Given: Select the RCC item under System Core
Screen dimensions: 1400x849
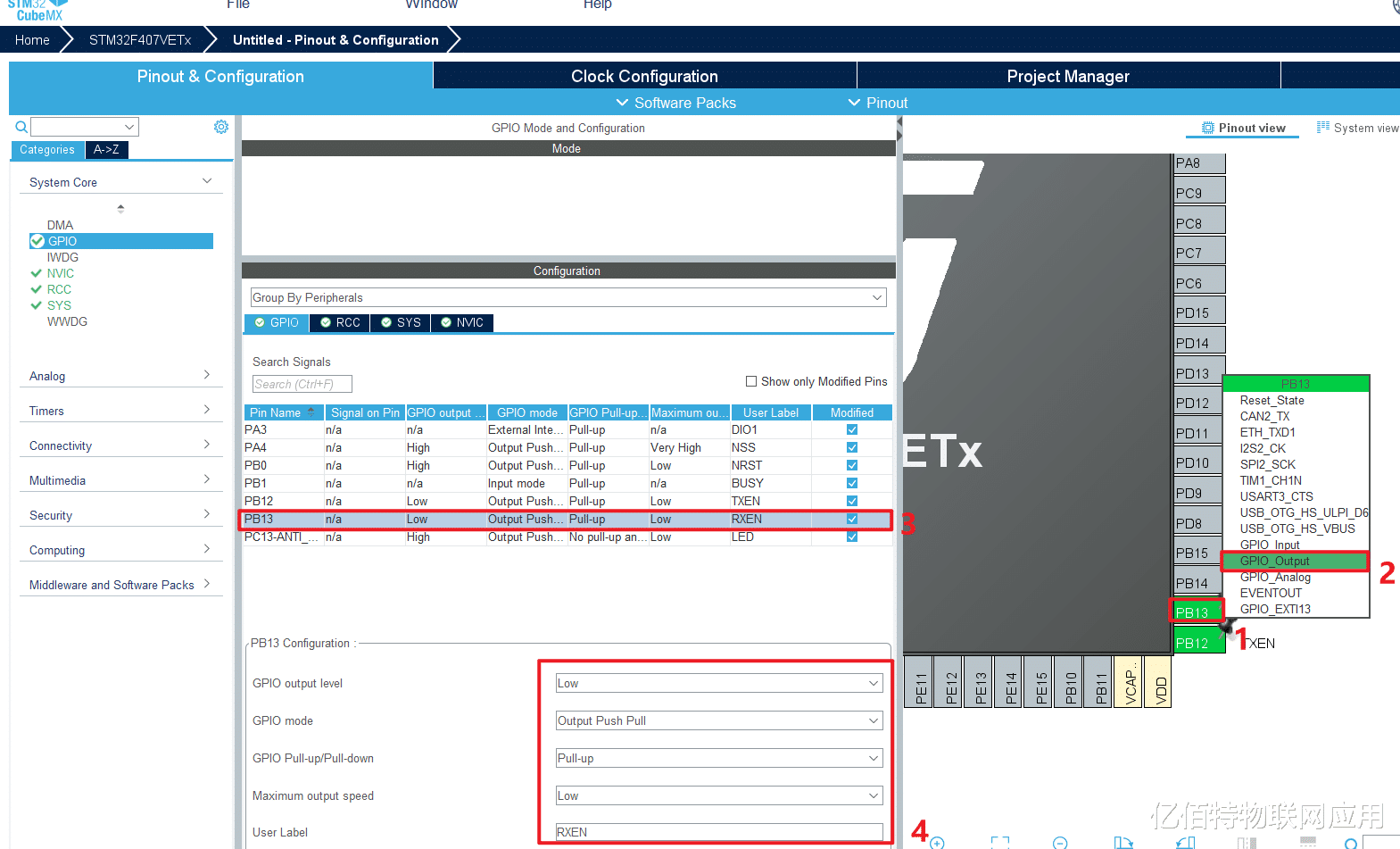Looking at the screenshot, I should click(x=59, y=289).
